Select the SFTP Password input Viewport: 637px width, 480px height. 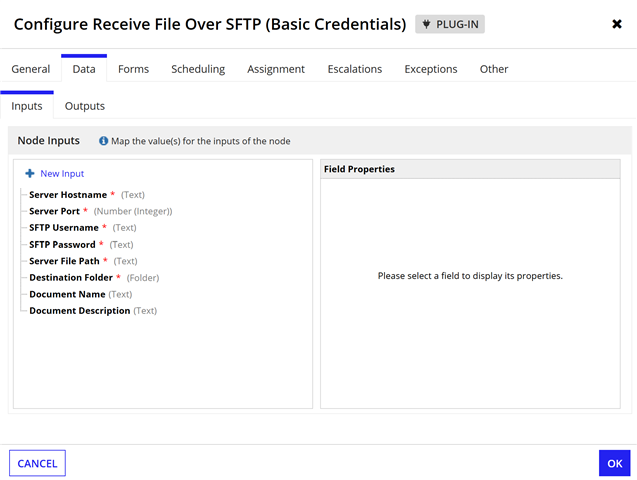[x=62, y=244]
